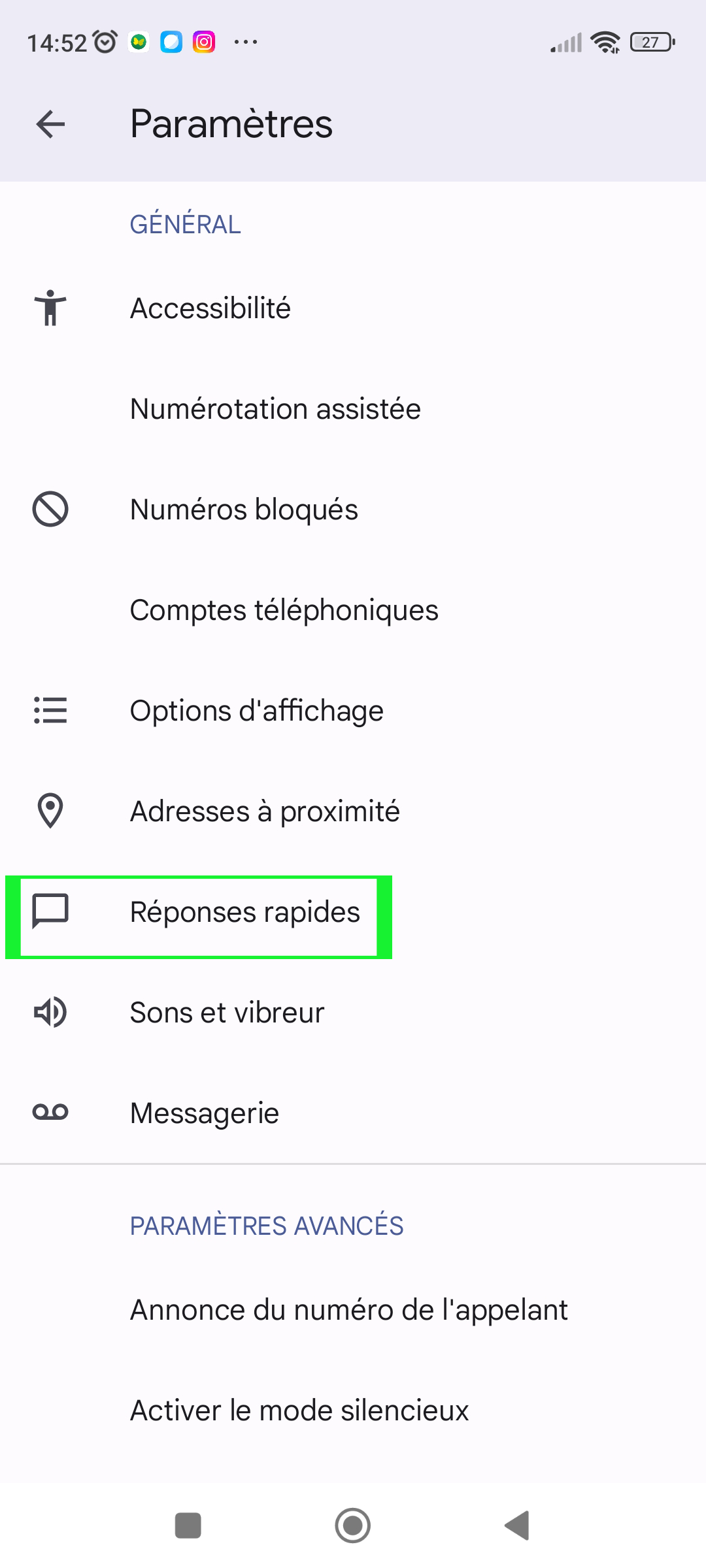Image resolution: width=706 pixels, height=1568 pixels.
Task: Tap the Accessibilité person icon
Action: tap(50, 308)
